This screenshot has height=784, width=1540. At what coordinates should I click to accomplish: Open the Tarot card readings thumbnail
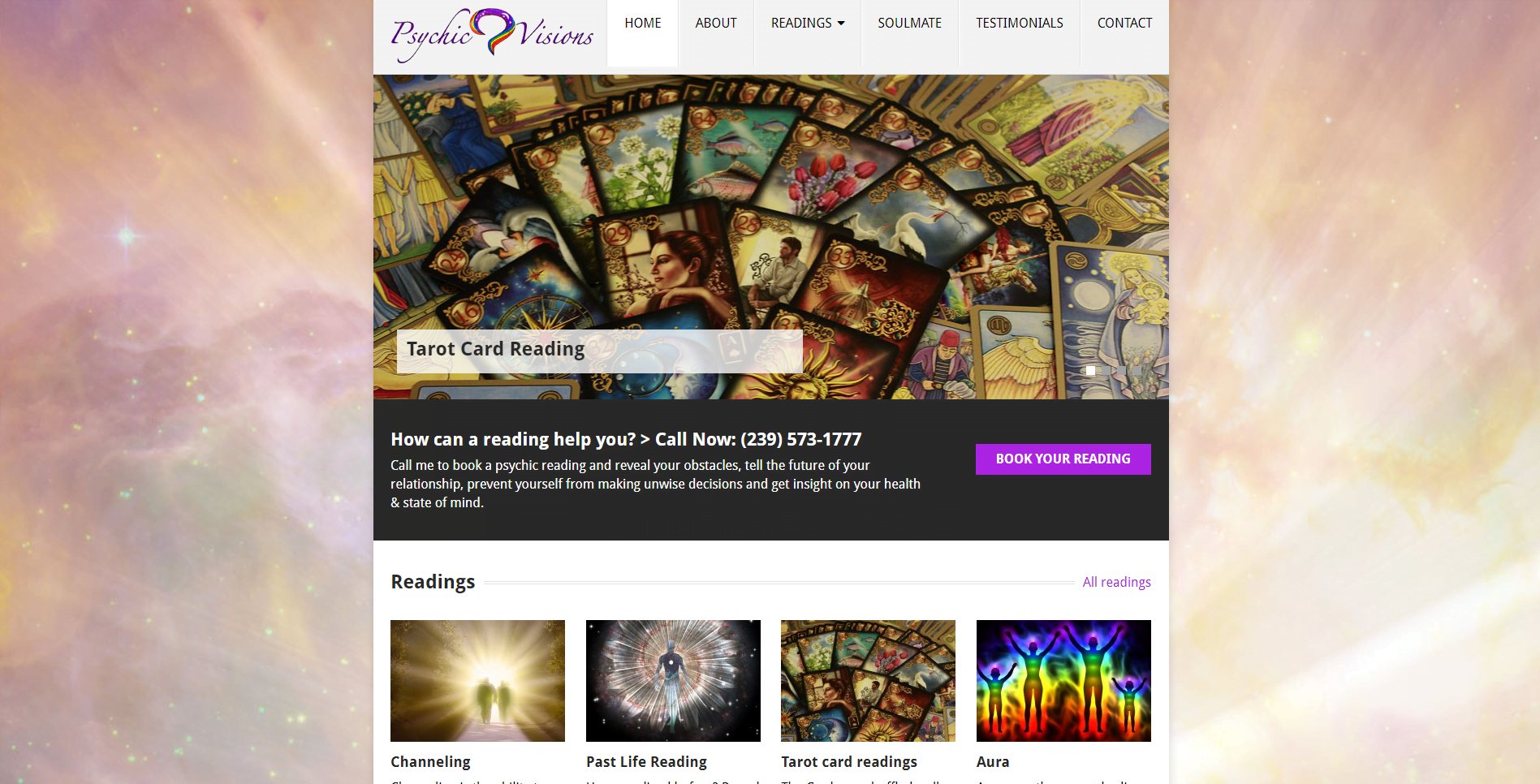click(868, 681)
